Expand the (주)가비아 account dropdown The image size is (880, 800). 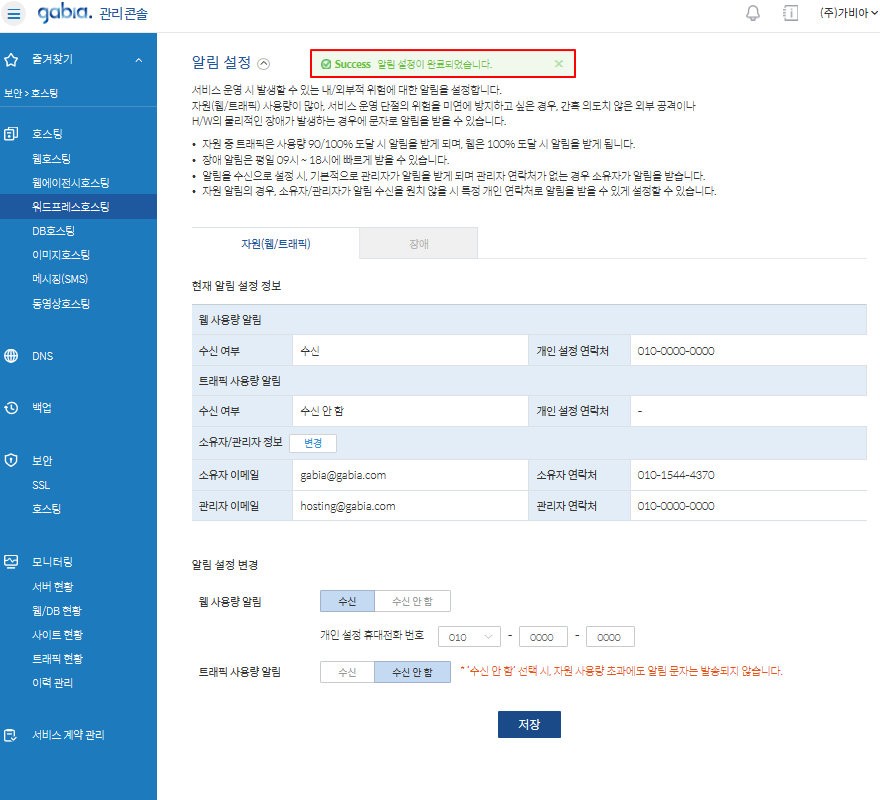click(846, 13)
